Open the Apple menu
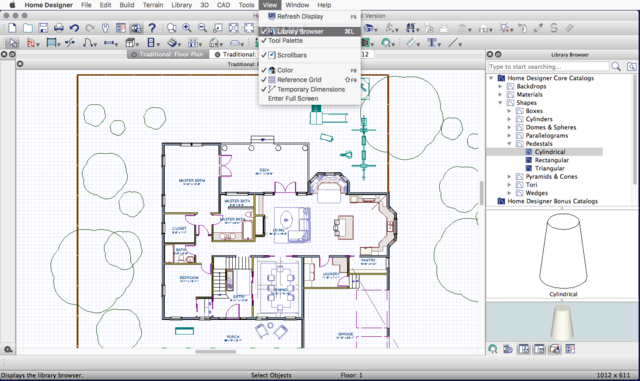 click(x=12, y=5)
